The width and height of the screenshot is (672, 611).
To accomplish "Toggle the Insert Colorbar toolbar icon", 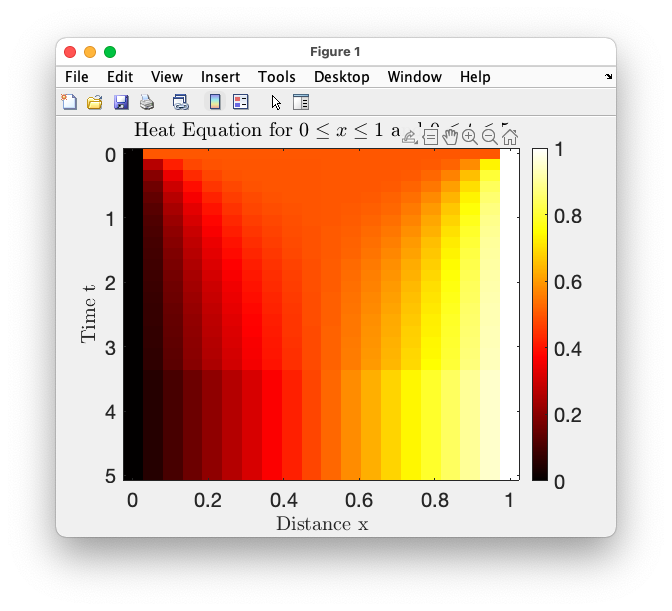I will pos(215,102).
